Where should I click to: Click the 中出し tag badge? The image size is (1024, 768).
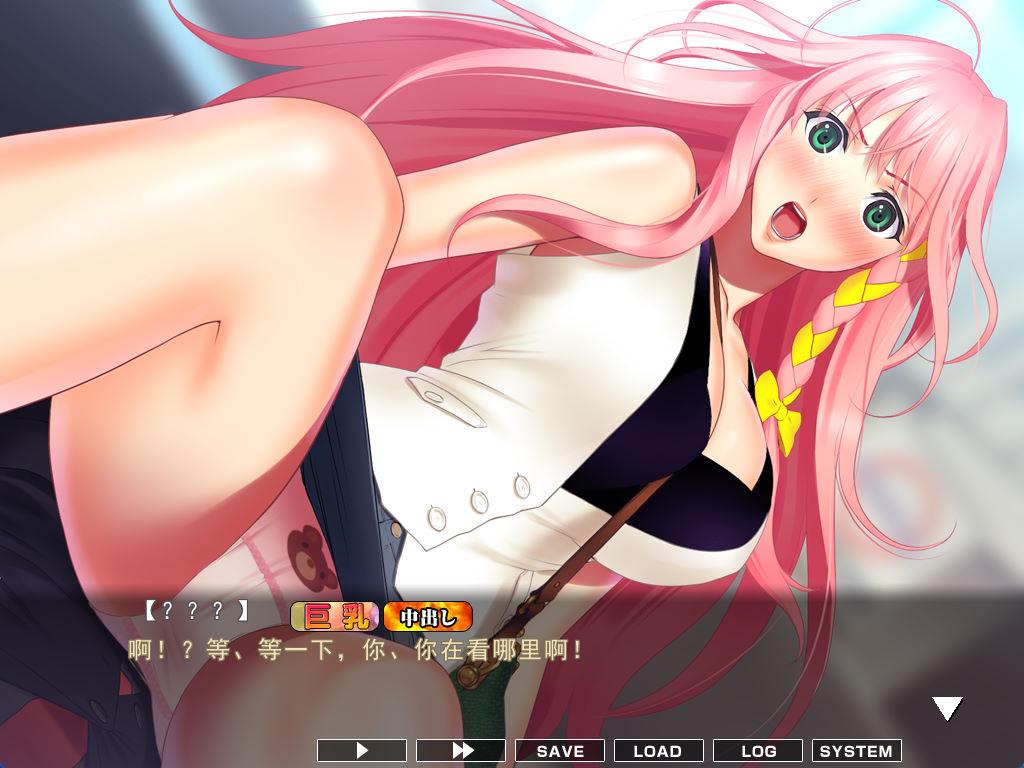(428, 616)
